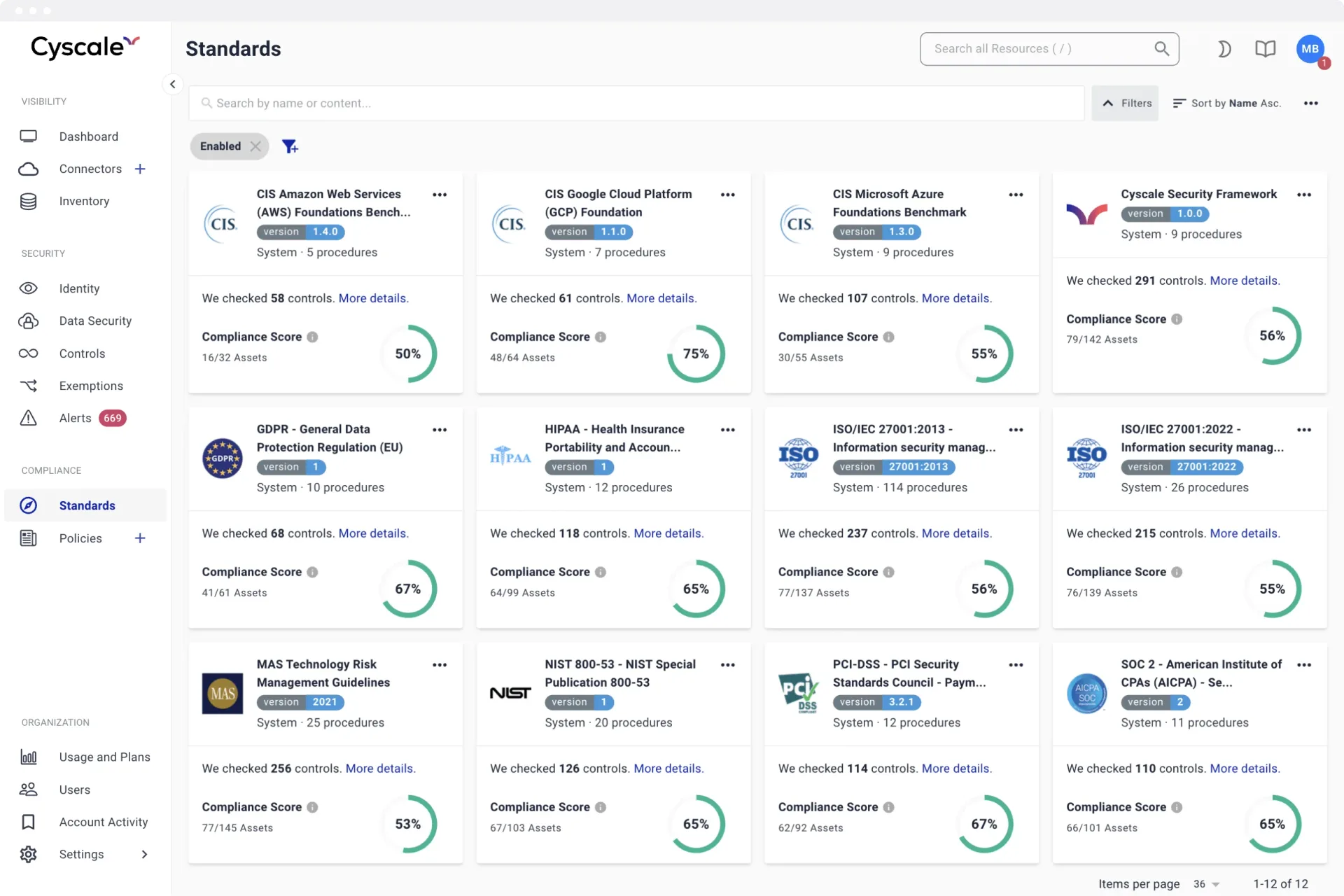Add a new policy plus icon
Image resolution: width=1344 pixels, height=896 pixels.
pos(140,538)
